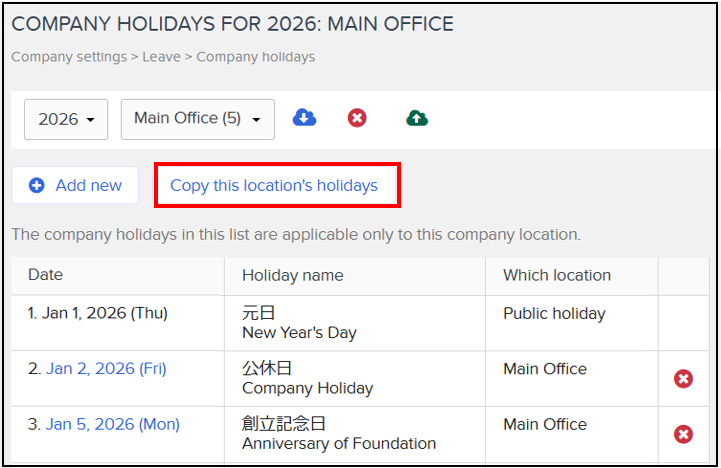Viewport: 721px width, 468px height.
Task: Click the plus icon beside Add new
Action: point(37,185)
